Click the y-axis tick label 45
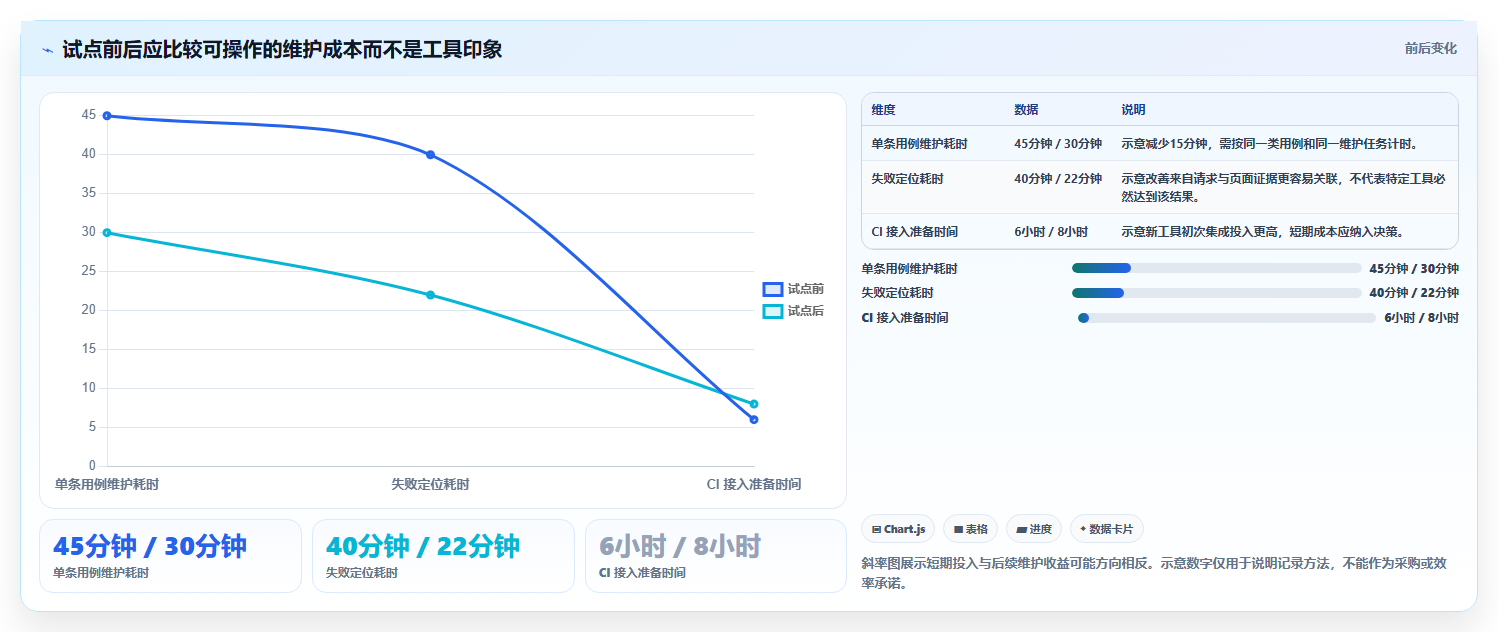This screenshot has height=632, width=1498. coord(89,115)
